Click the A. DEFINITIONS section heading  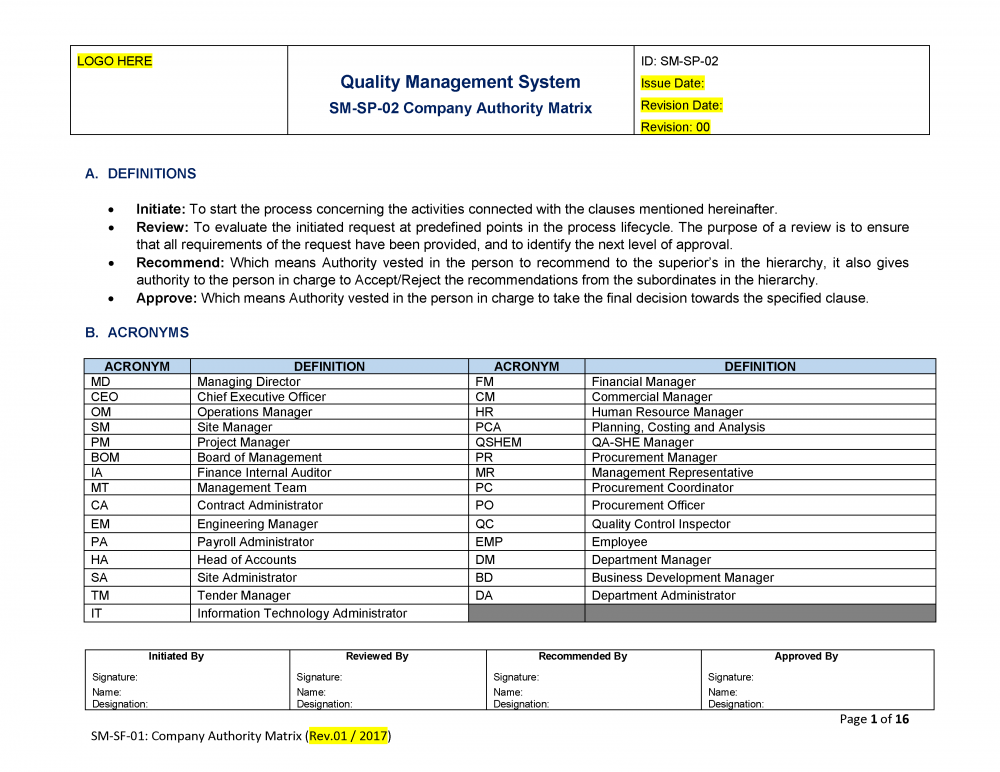pos(141,174)
